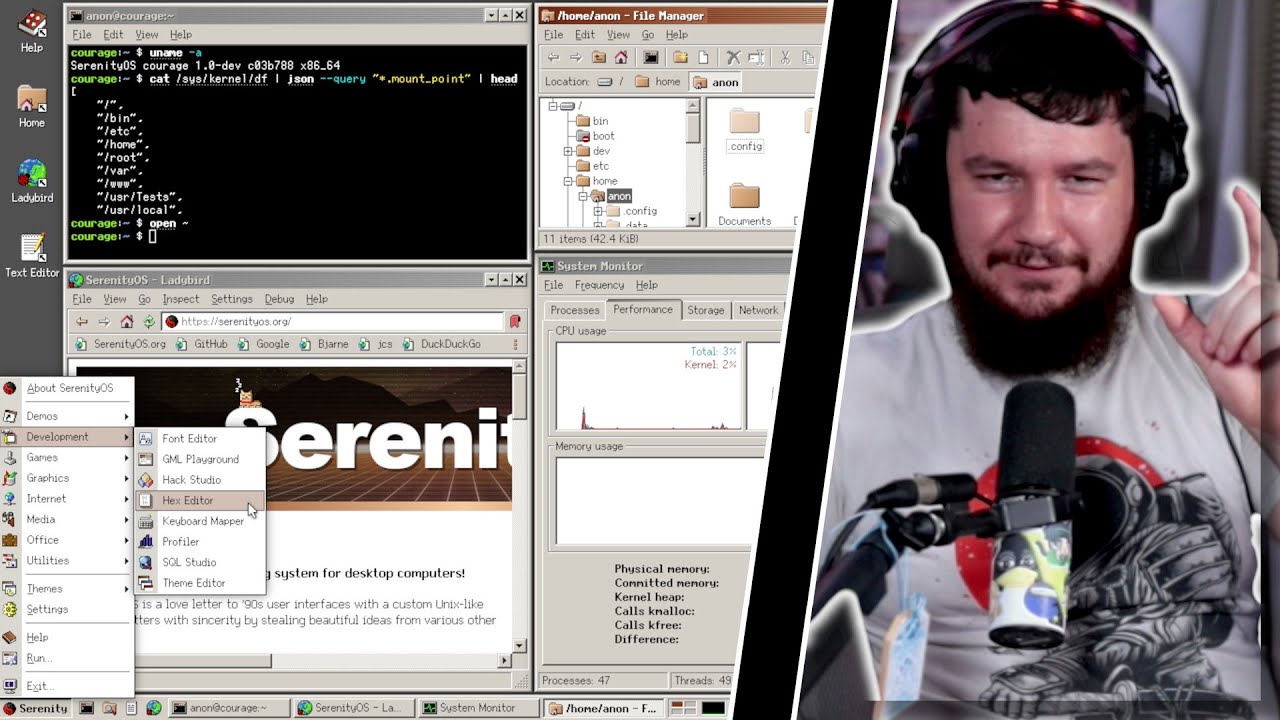Expand the Utilities submenu
Screen dimensions: 1280x720
(x=67, y=560)
